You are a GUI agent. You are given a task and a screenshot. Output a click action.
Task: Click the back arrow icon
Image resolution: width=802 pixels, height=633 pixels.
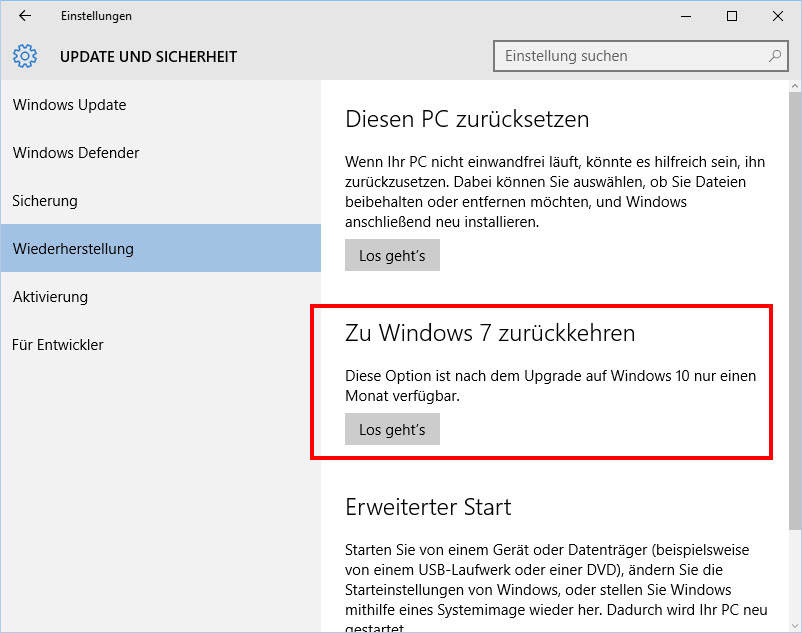25,16
